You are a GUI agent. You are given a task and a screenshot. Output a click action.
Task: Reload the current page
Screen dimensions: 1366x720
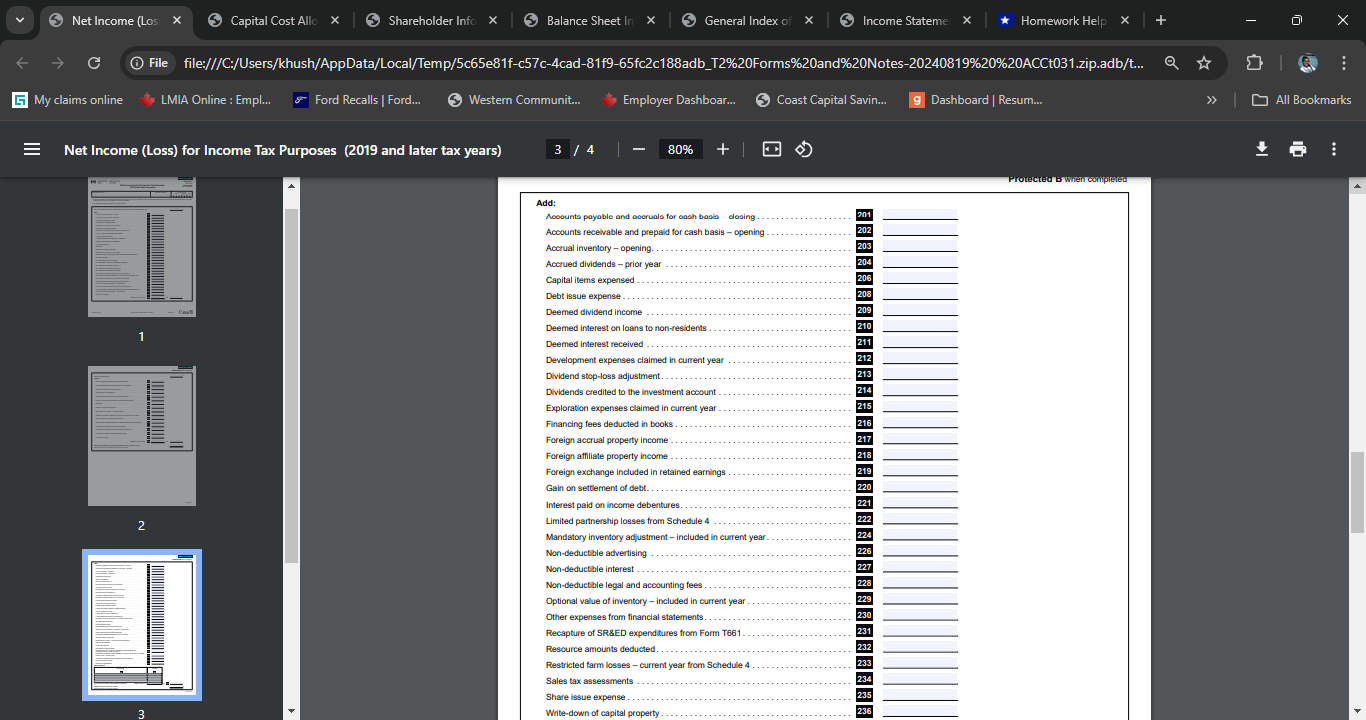pyautogui.click(x=94, y=63)
